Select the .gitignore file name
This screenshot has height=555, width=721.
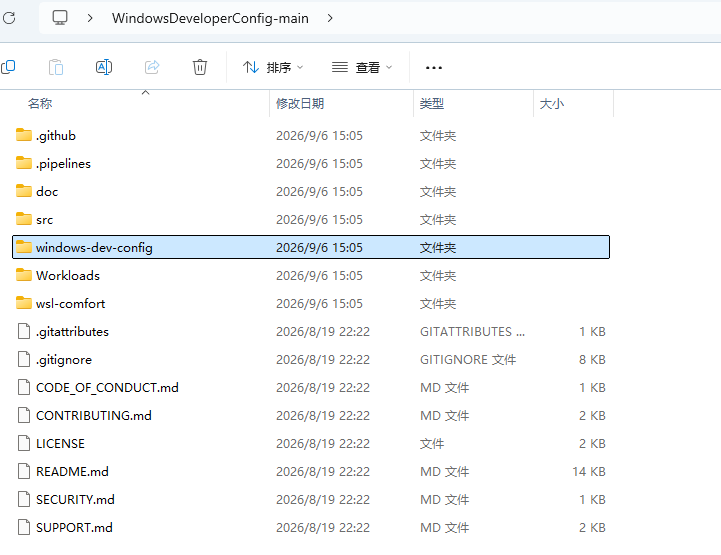[64, 360]
